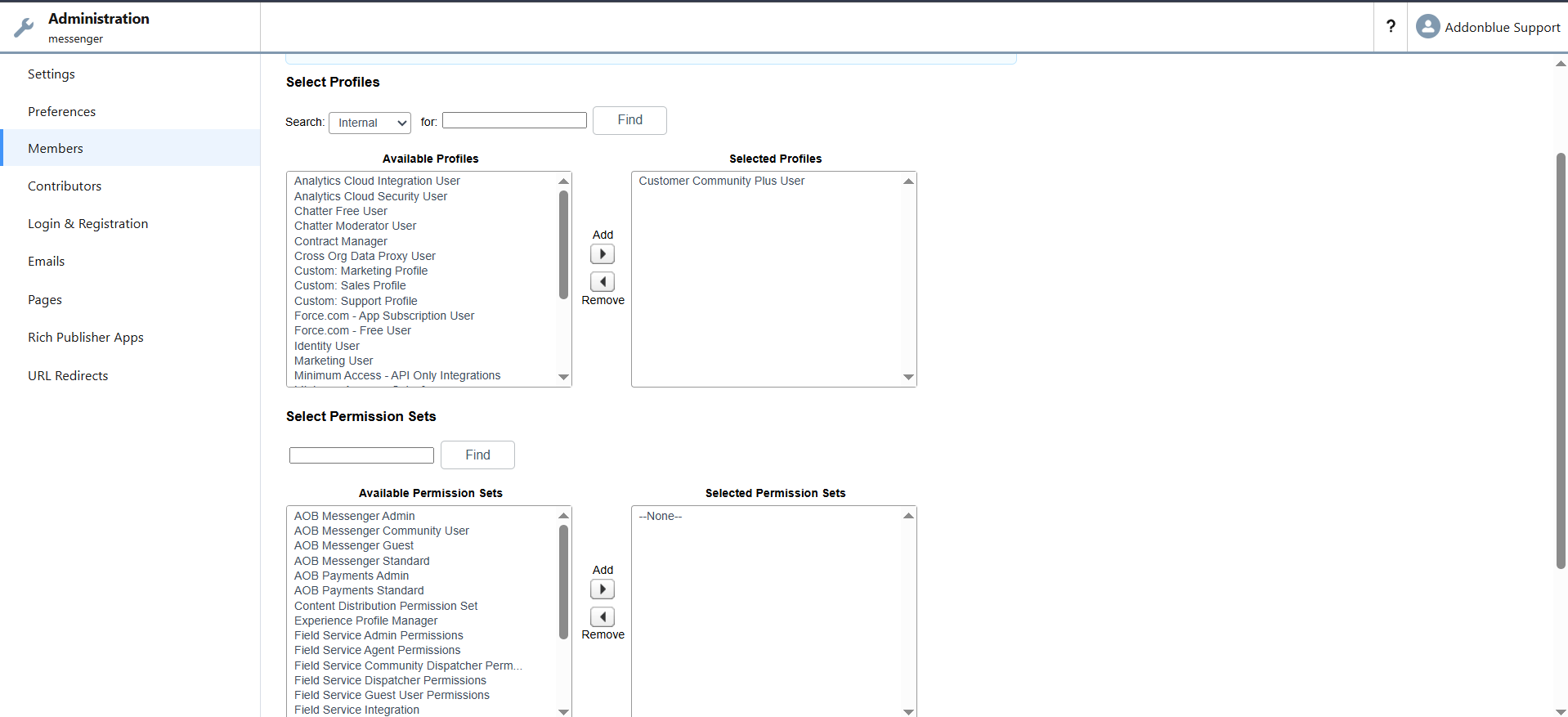Select Analytics Cloud Security User profile
Screen dimensions: 1568x717
point(370,196)
